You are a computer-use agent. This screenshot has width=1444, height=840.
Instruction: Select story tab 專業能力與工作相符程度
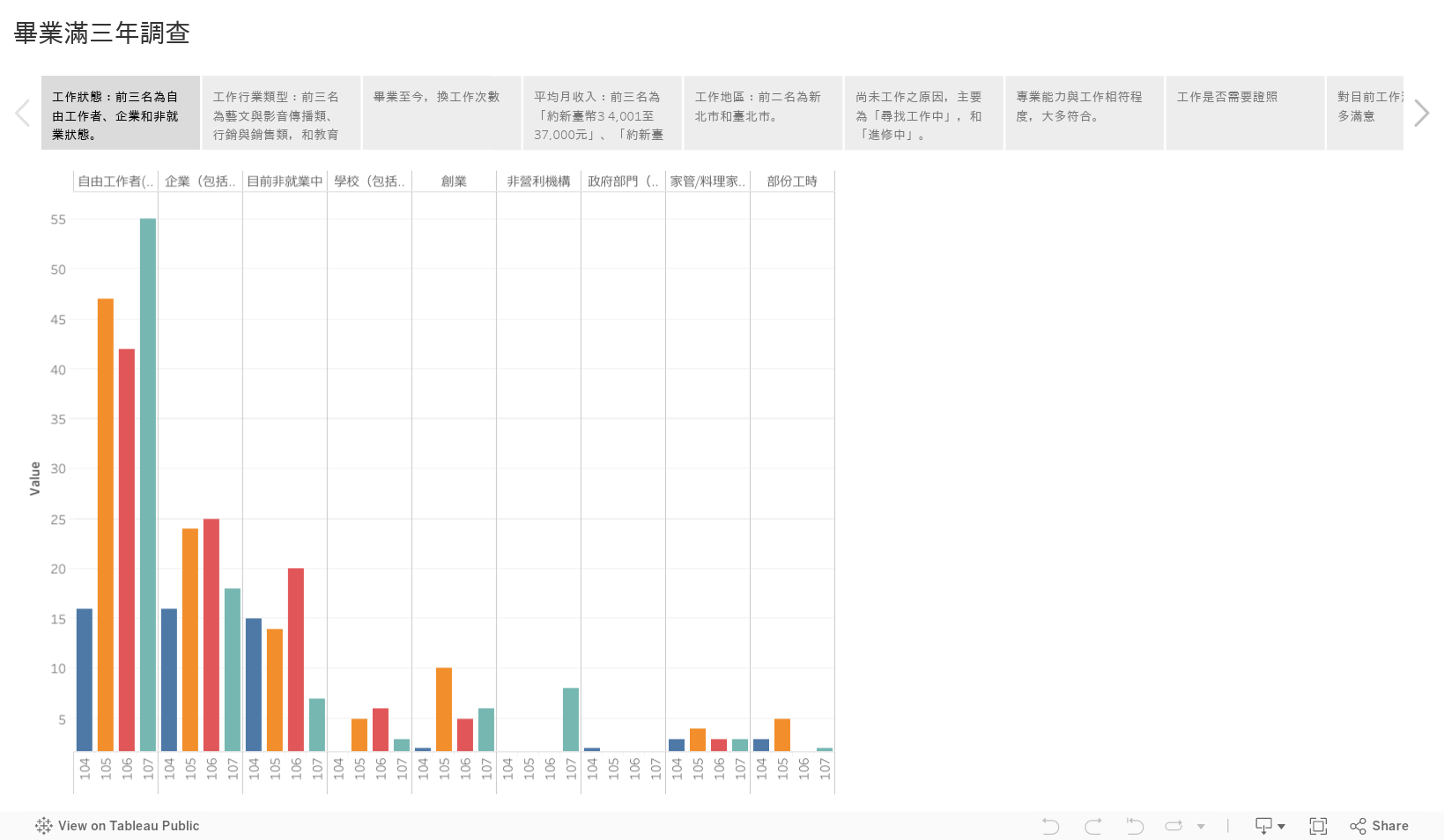tap(1085, 113)
